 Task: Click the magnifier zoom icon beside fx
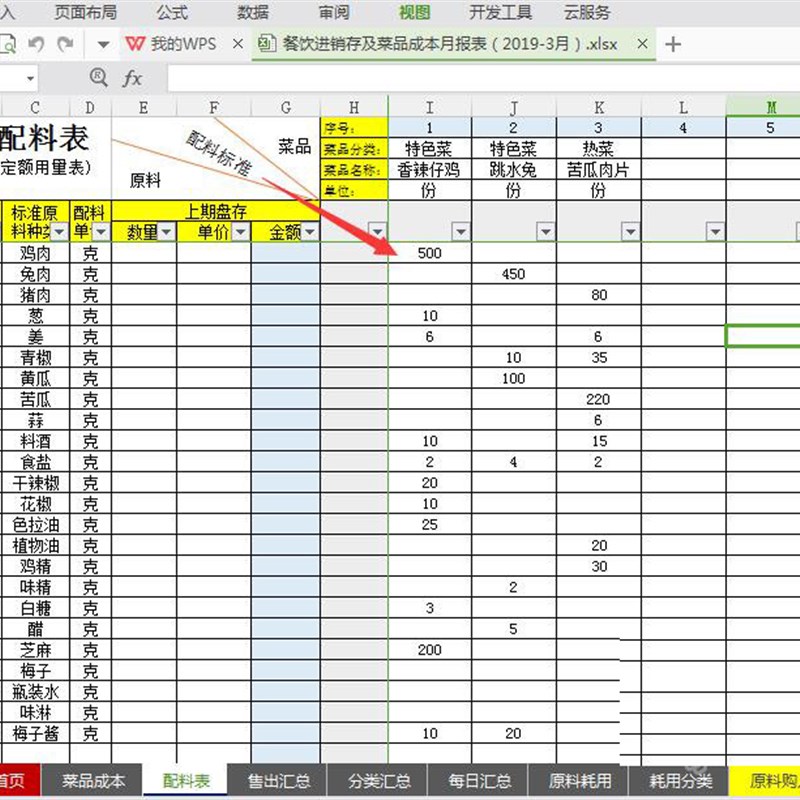tap(98, 78)
